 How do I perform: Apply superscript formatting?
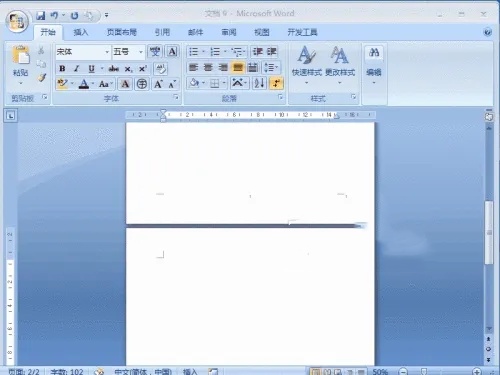pos(143,69)
